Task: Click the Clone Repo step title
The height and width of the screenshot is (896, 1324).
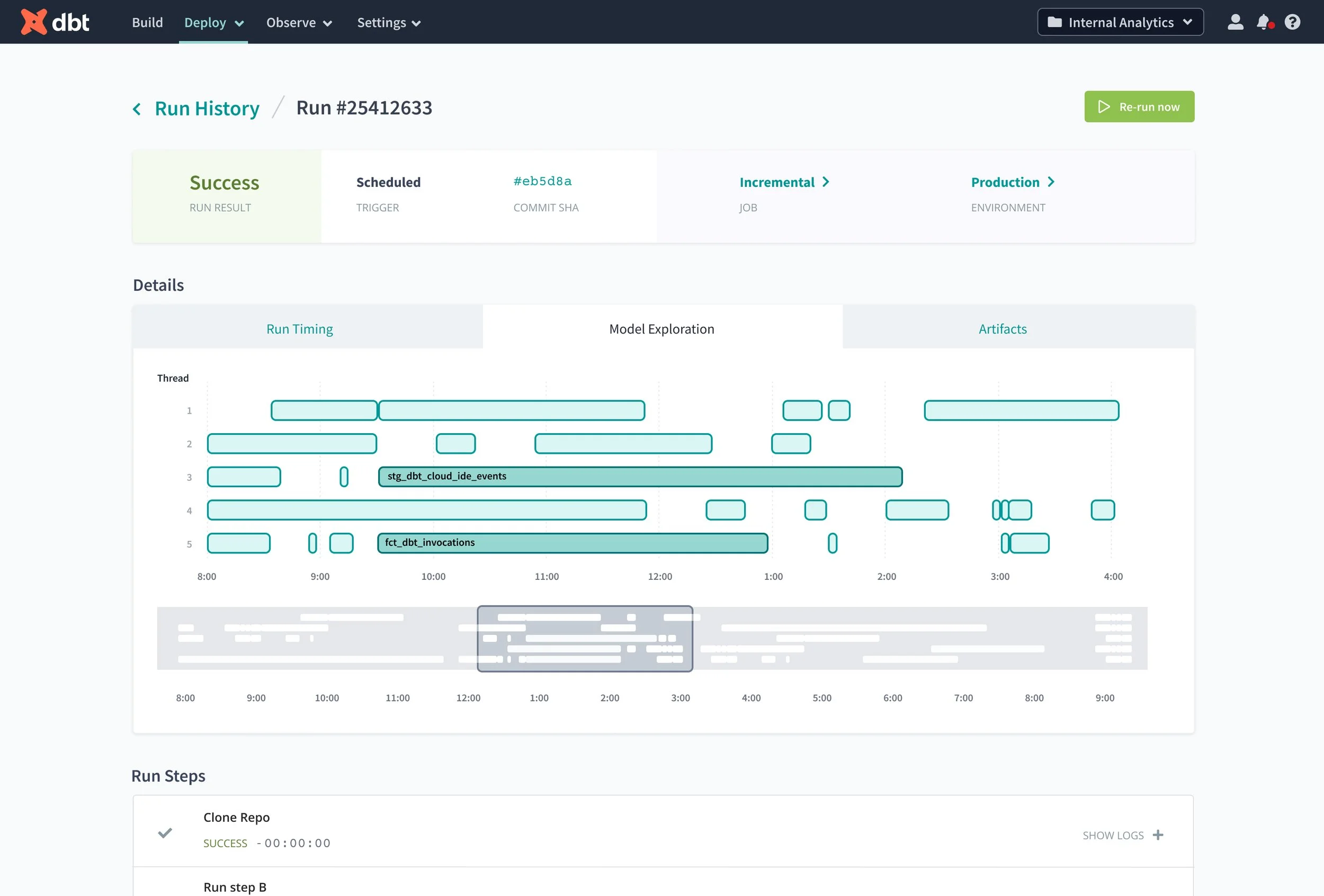Action: [x=236, y=818]
